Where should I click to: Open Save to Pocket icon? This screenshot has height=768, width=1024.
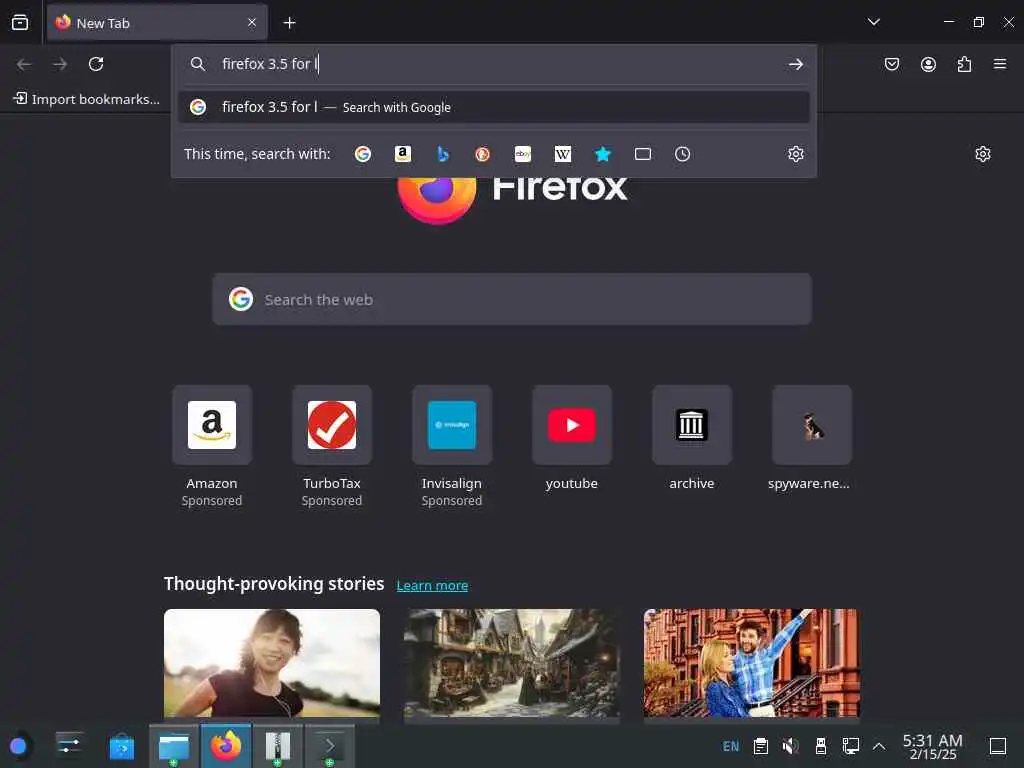pos(892,64)
